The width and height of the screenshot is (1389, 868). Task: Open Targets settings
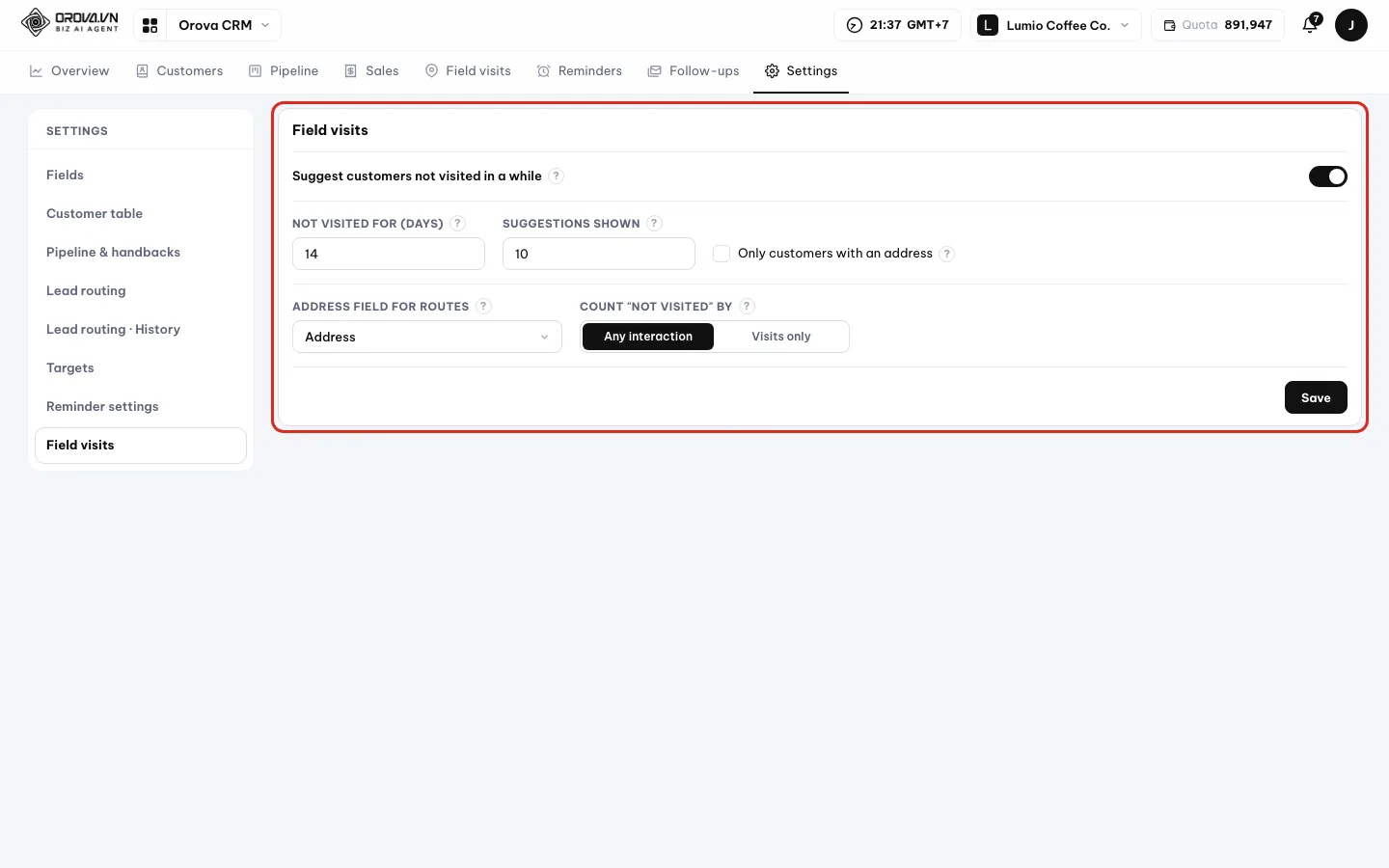pyautogui.click(x=141, y=367)
